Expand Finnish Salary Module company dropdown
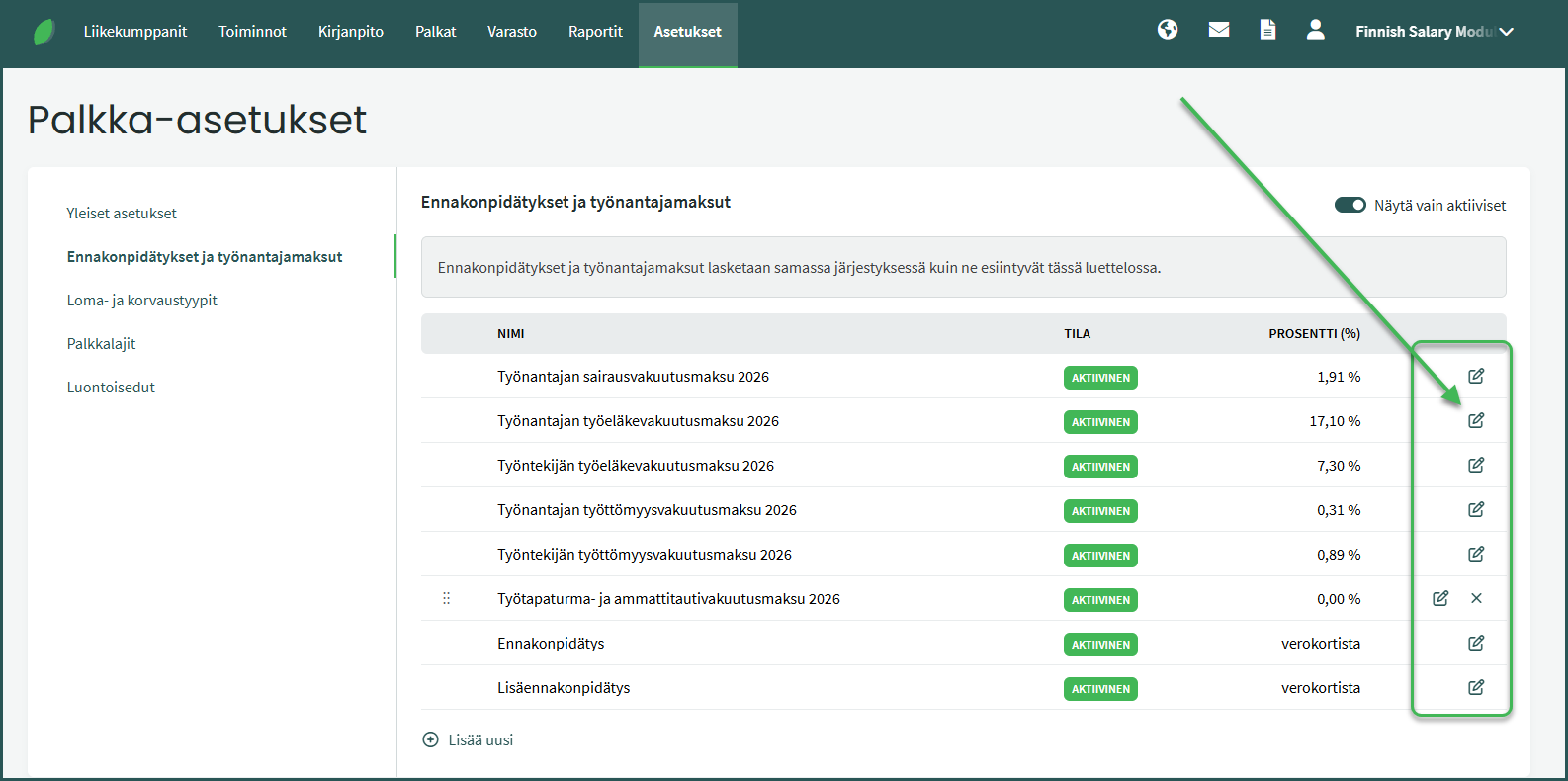1568x781 pixels. (x=1434, y=32)
